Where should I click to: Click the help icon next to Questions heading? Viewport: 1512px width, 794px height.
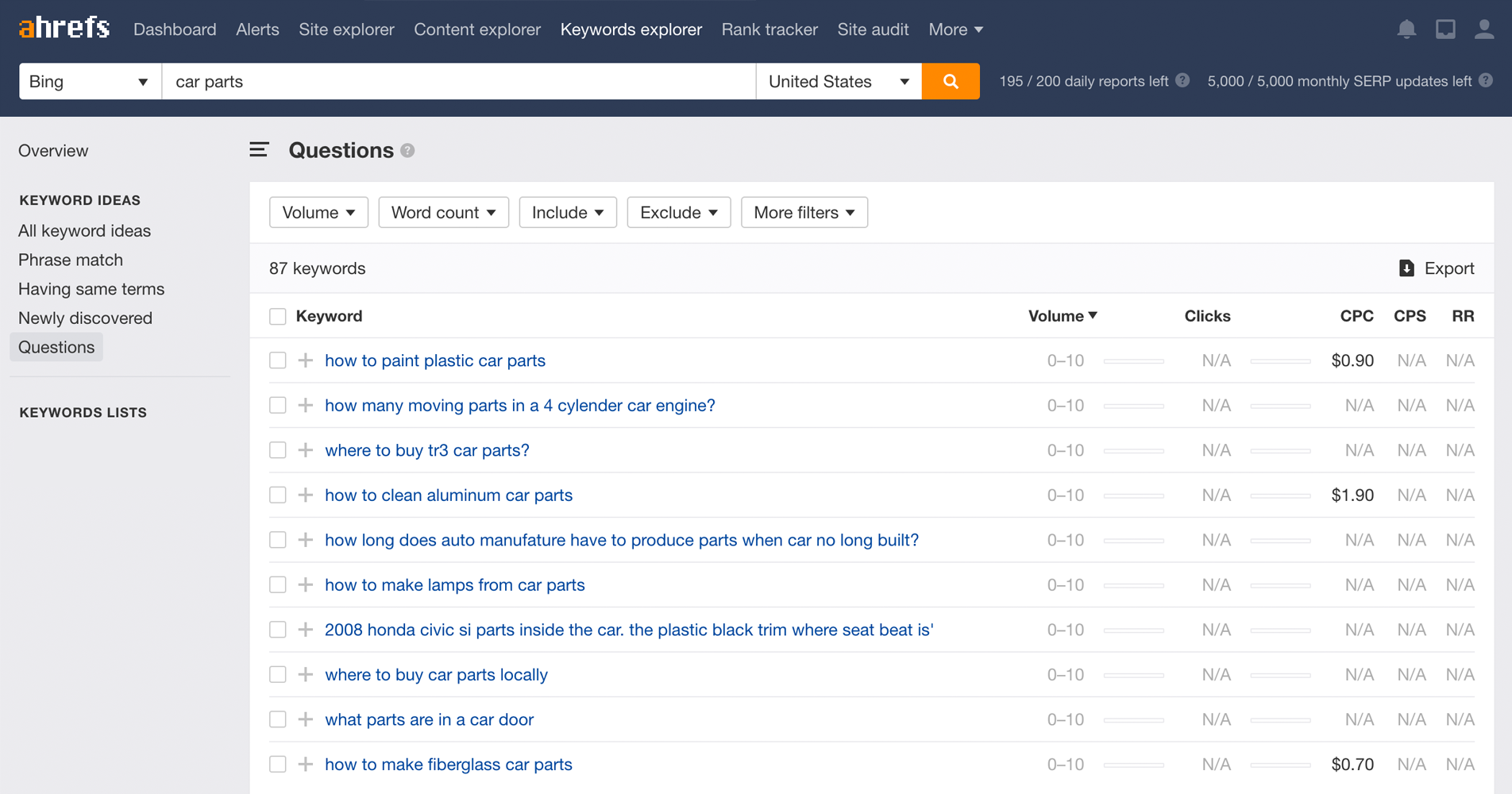pyautogui.click(x=407, y=150)
